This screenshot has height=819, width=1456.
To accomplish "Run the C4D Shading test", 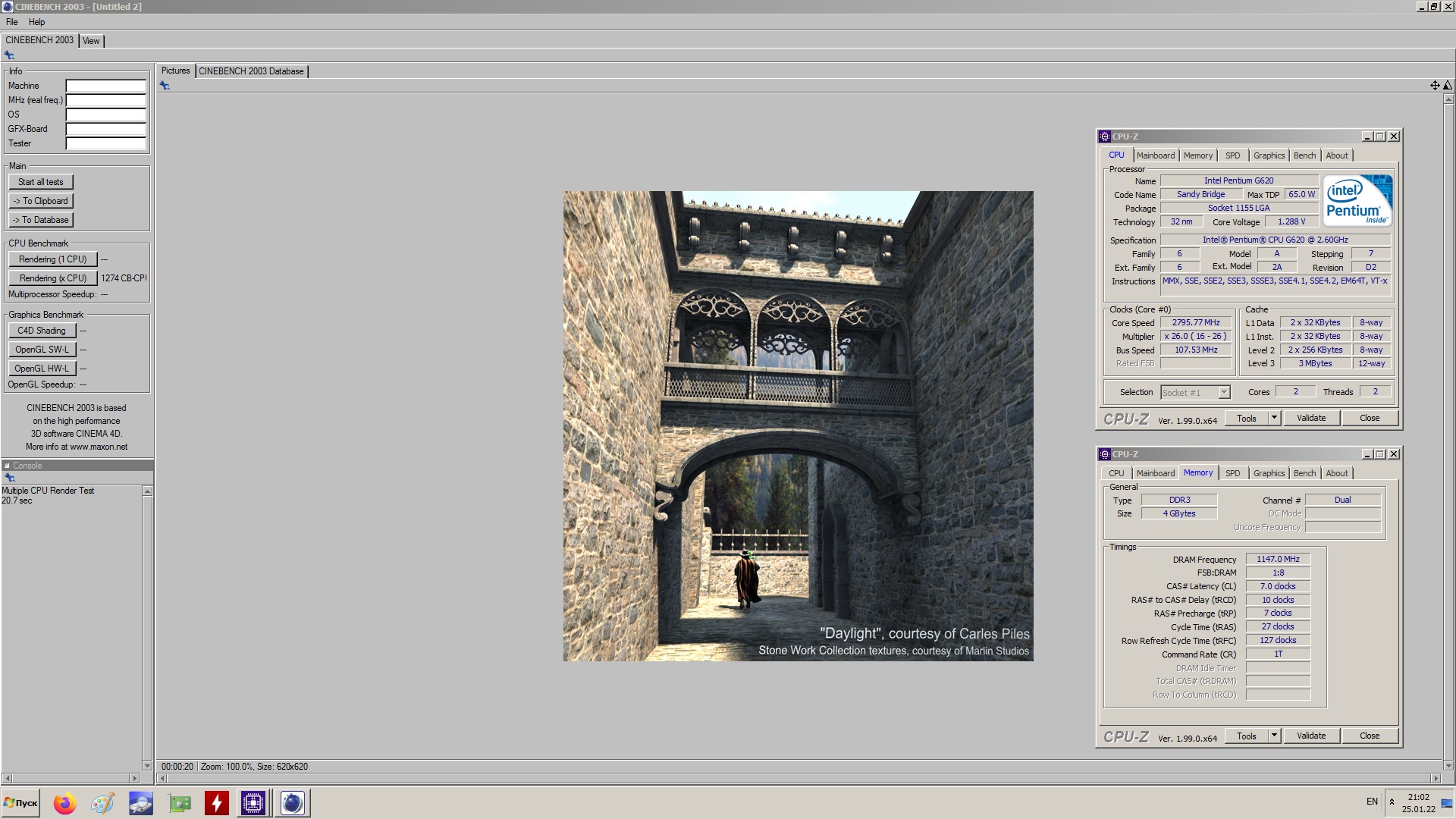I will coord(42,331).
